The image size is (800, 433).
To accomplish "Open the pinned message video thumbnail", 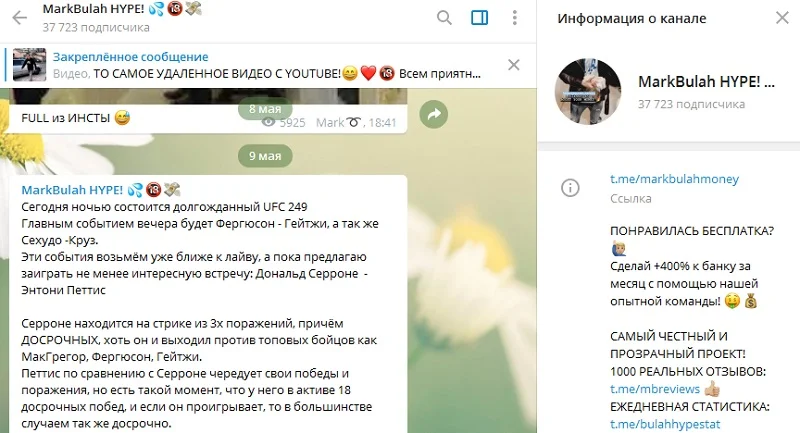I will click(29, 65).
